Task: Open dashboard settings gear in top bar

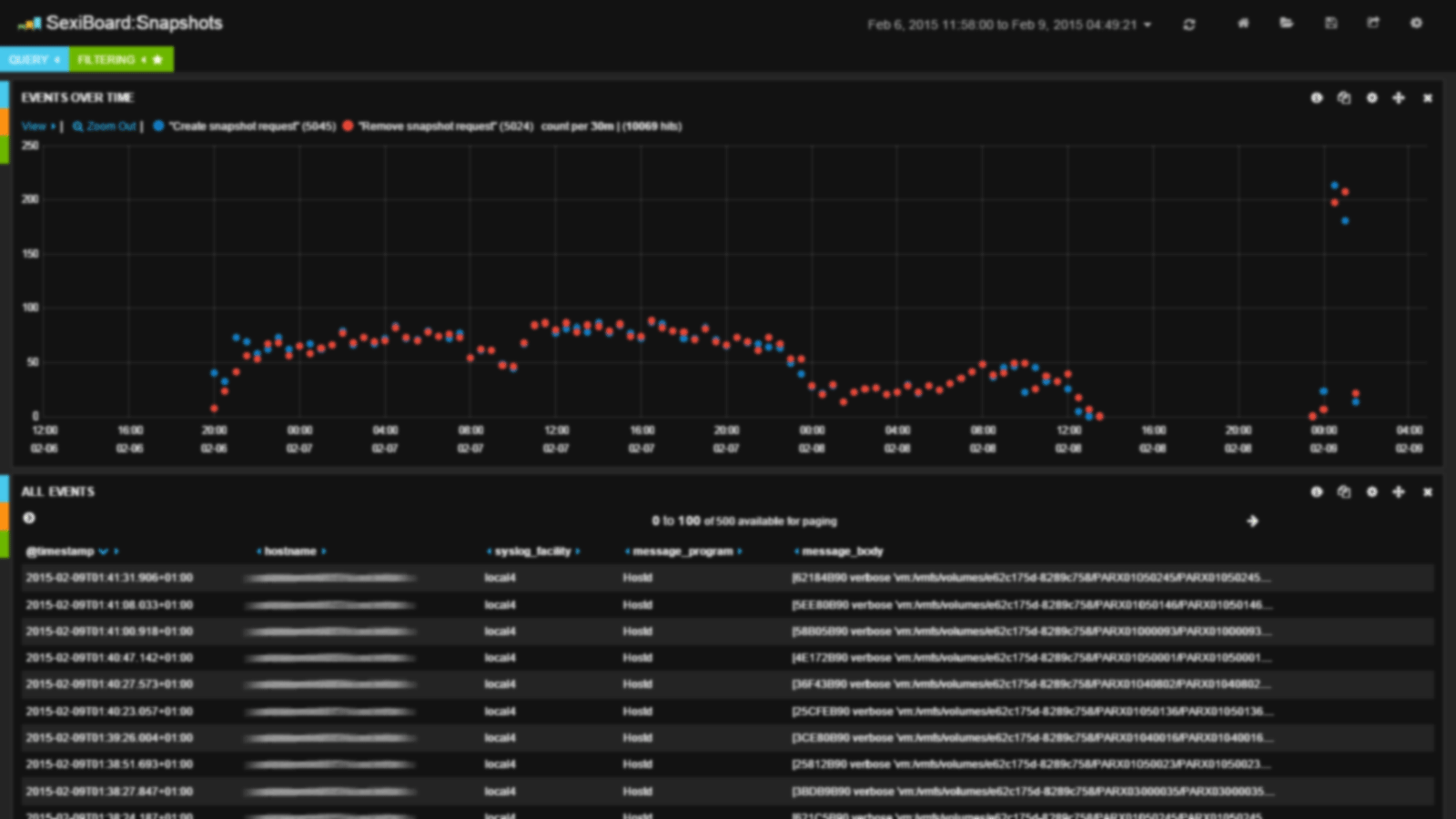Action: pyautogui.click(x=1416, y=24)
